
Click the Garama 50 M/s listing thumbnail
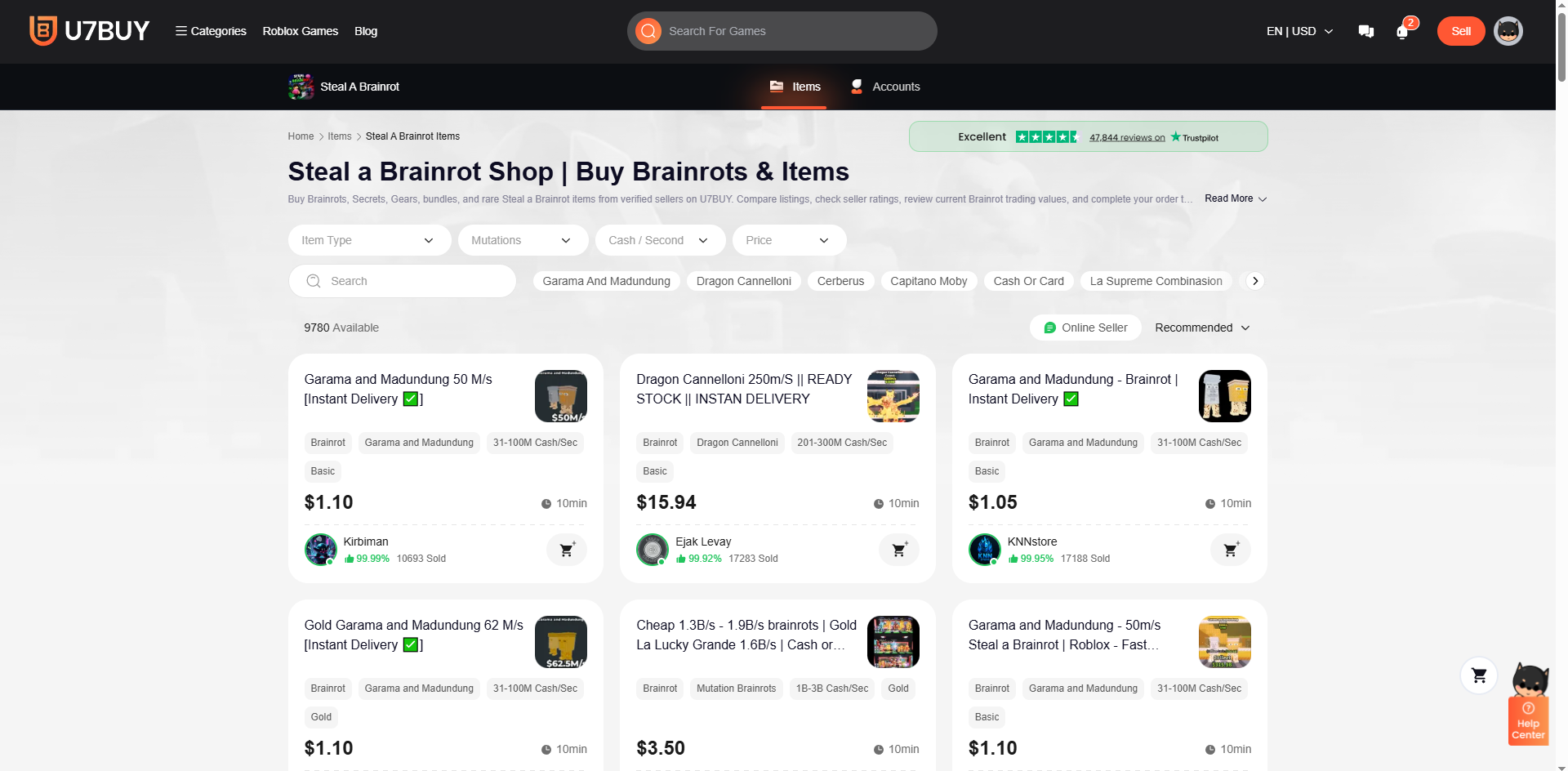point(561,396)
